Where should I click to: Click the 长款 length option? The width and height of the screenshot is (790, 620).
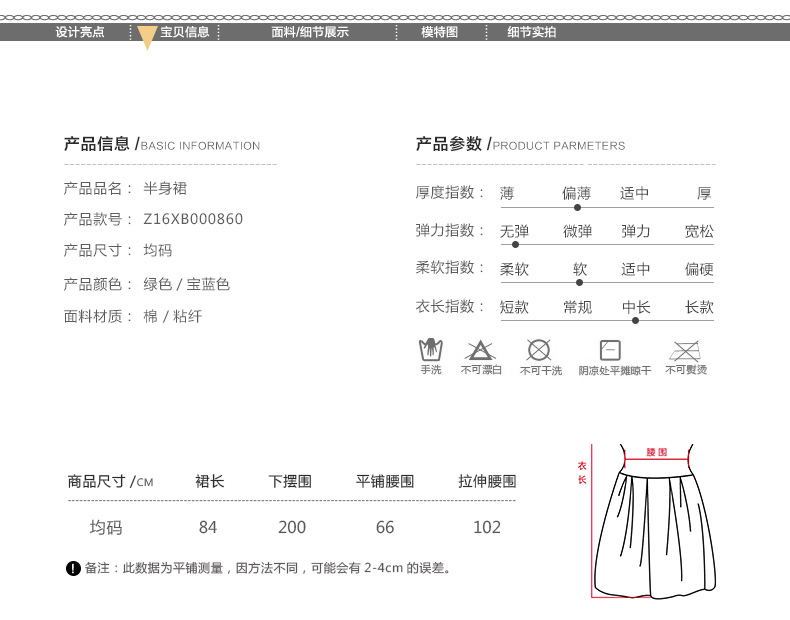pos(699,307)
